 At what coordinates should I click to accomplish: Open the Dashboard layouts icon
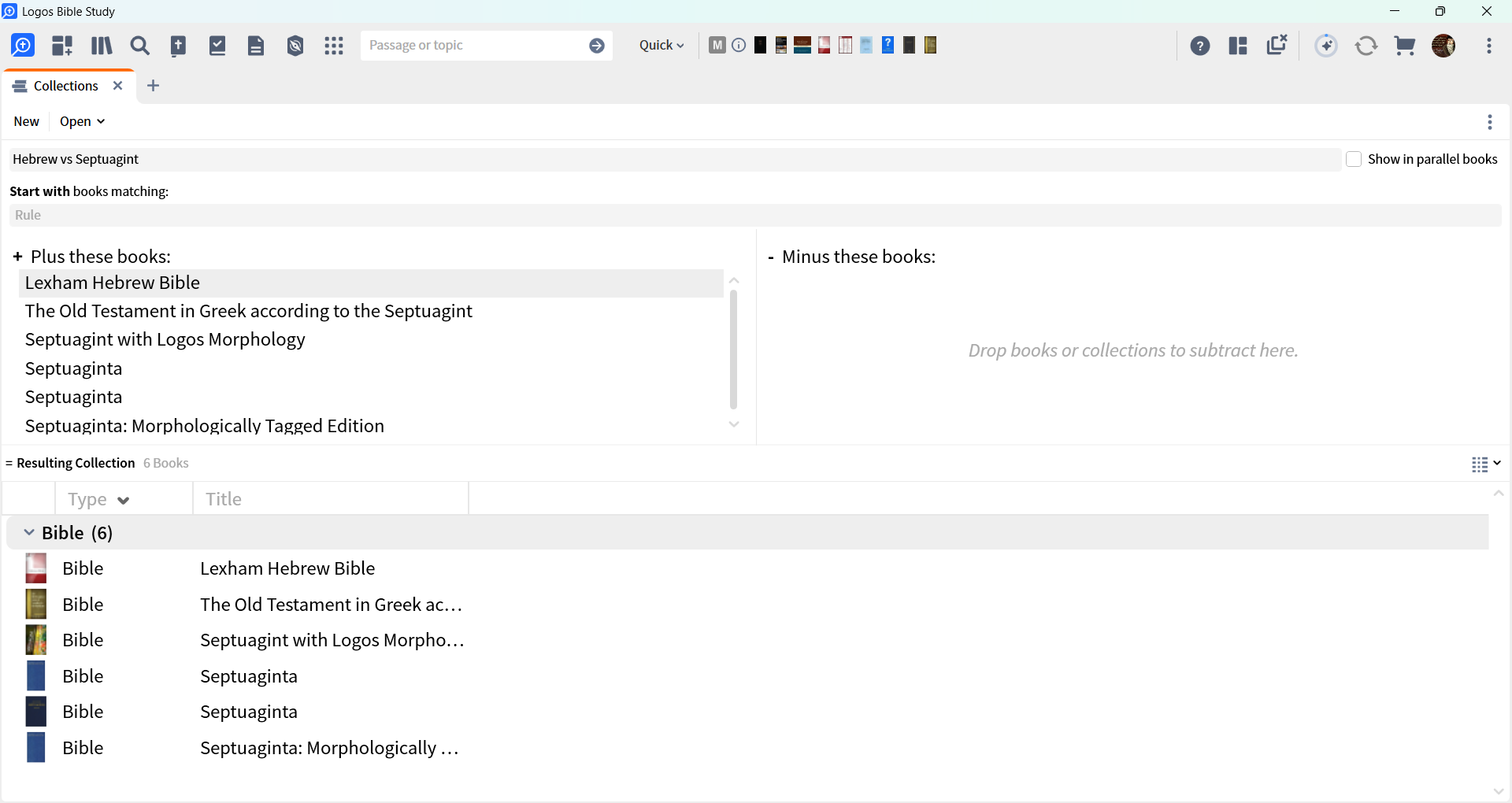point(62,46)
